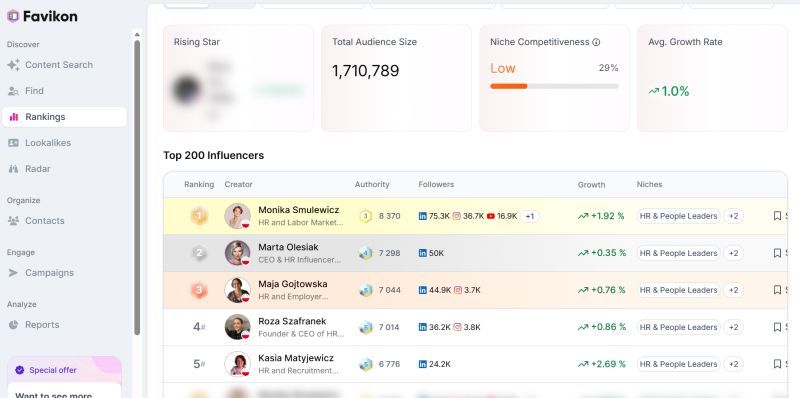800x398 pixels.
Task: Click Roza Szafranek's avatar
Action: point(237,327)
